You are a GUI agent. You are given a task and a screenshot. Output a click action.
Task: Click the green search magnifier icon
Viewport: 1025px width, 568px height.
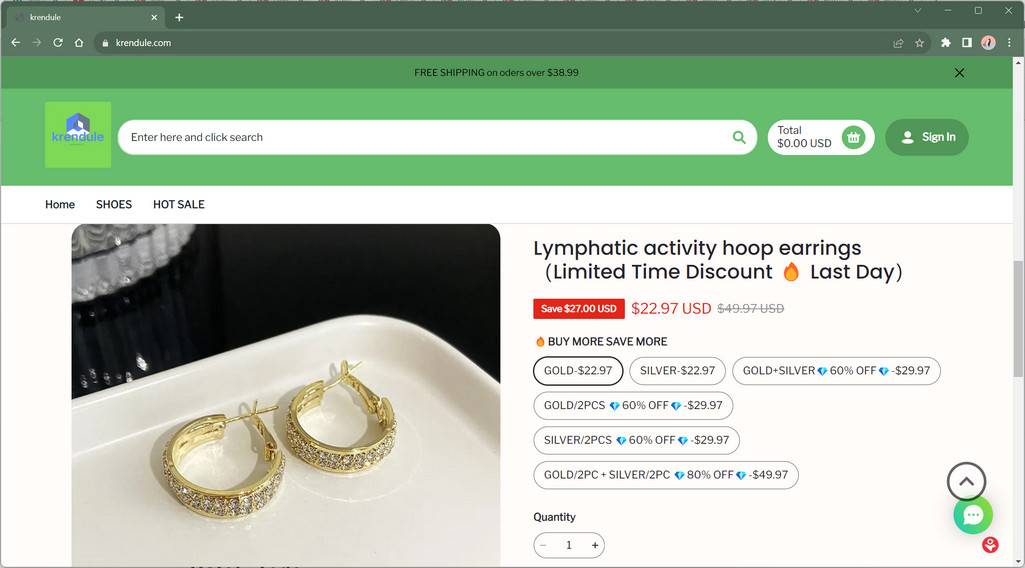click(739, 138)
